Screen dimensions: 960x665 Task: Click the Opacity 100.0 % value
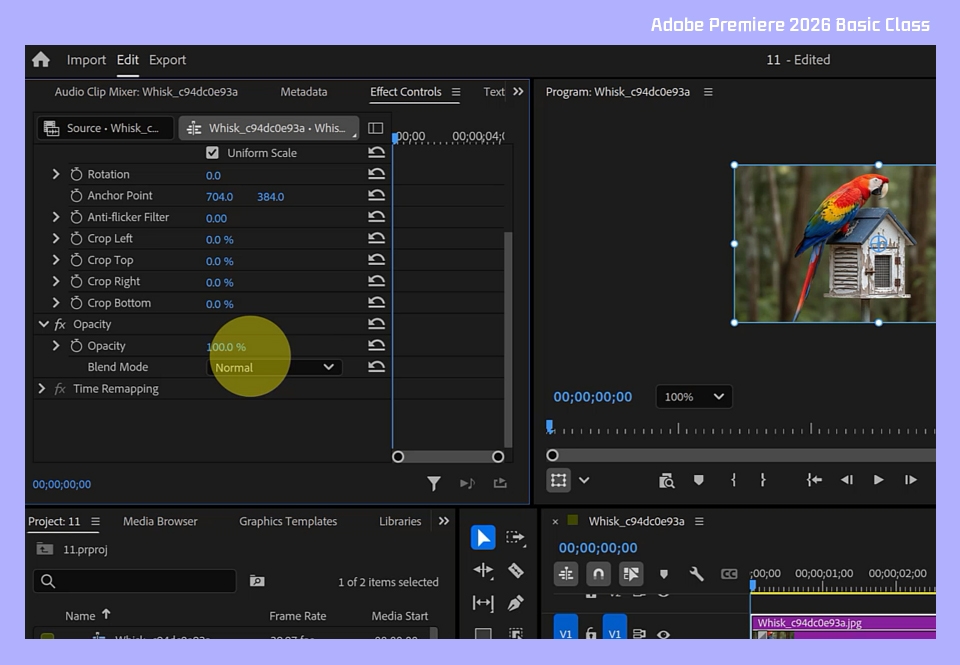tap(226, 347)
